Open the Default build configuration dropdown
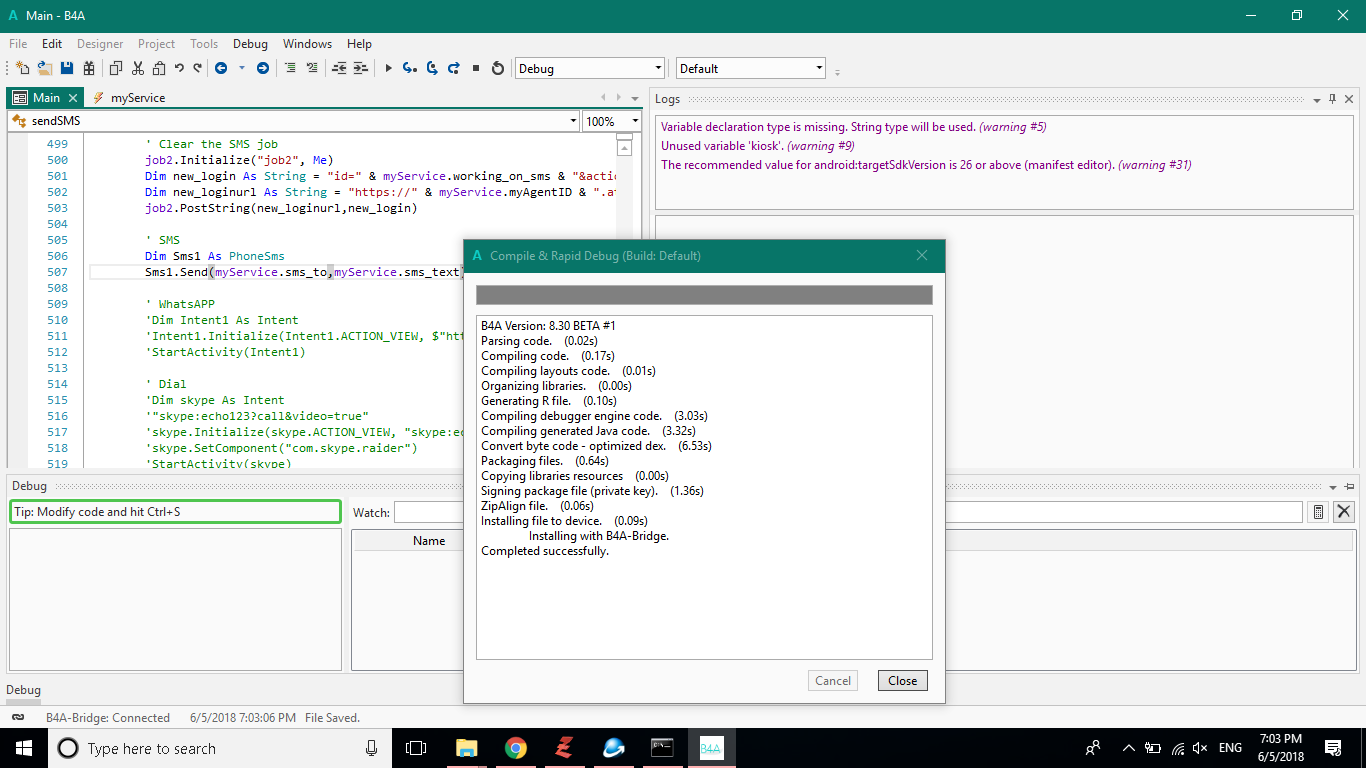 [x=819, y=69]
